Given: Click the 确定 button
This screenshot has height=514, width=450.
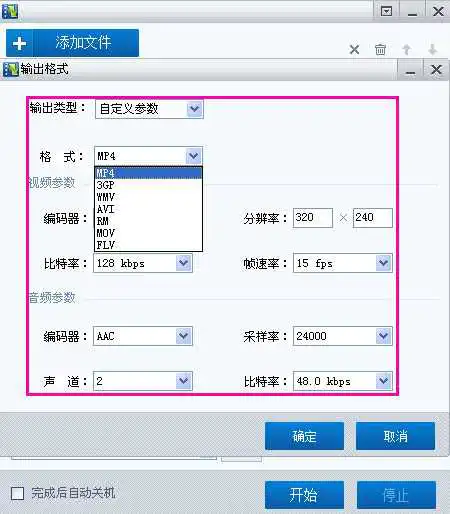Looking at the screenshot, I should [304, 436].
